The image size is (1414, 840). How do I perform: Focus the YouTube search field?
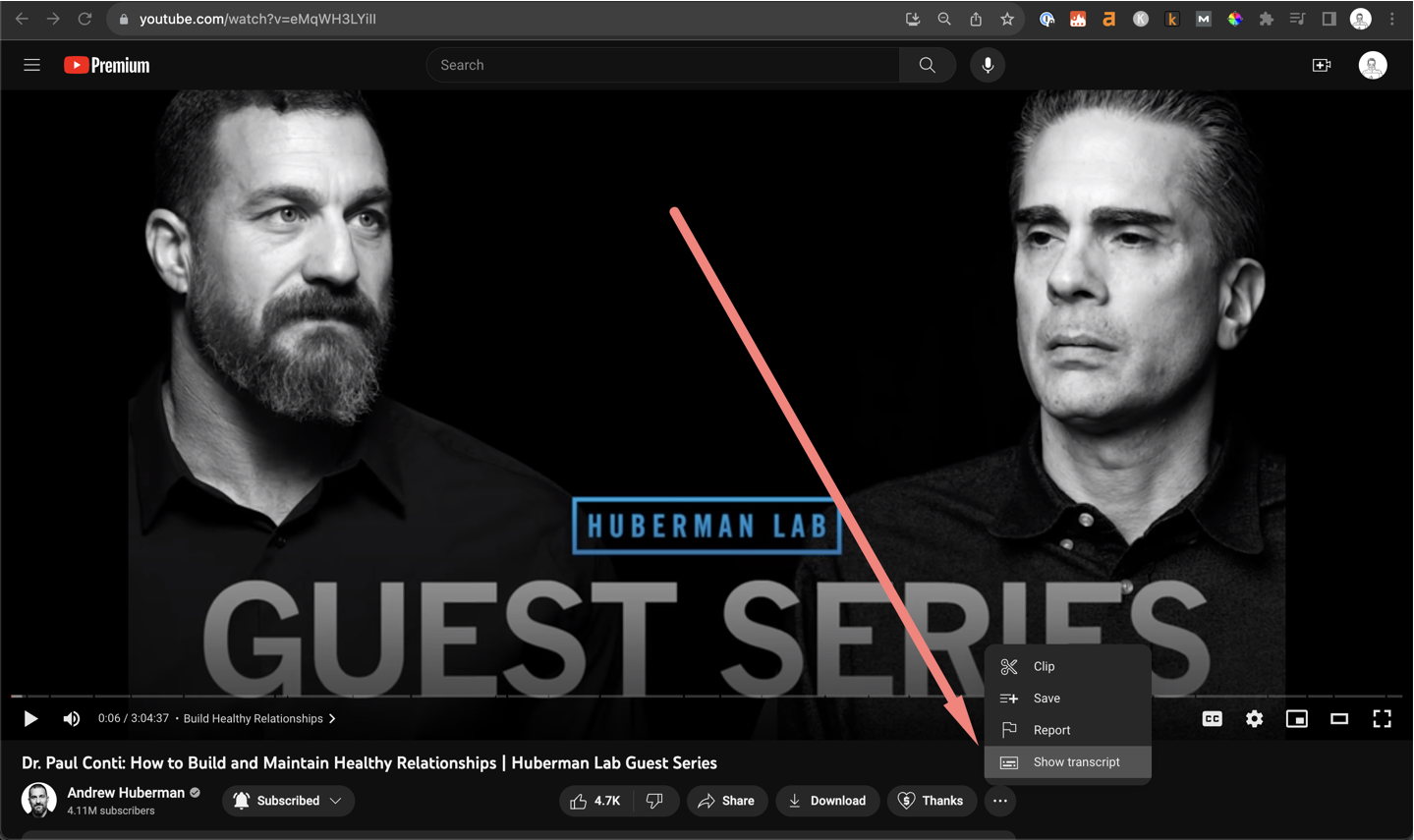tap(663, 65)
